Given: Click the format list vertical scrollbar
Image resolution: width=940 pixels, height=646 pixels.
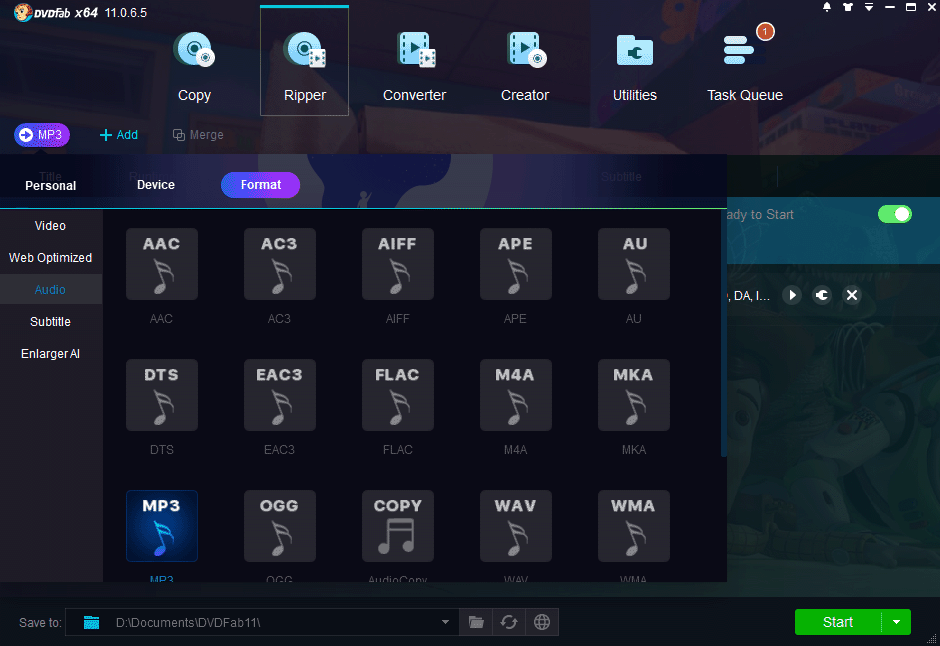Looking at the screenshot, I should click(x=724, y=333).
